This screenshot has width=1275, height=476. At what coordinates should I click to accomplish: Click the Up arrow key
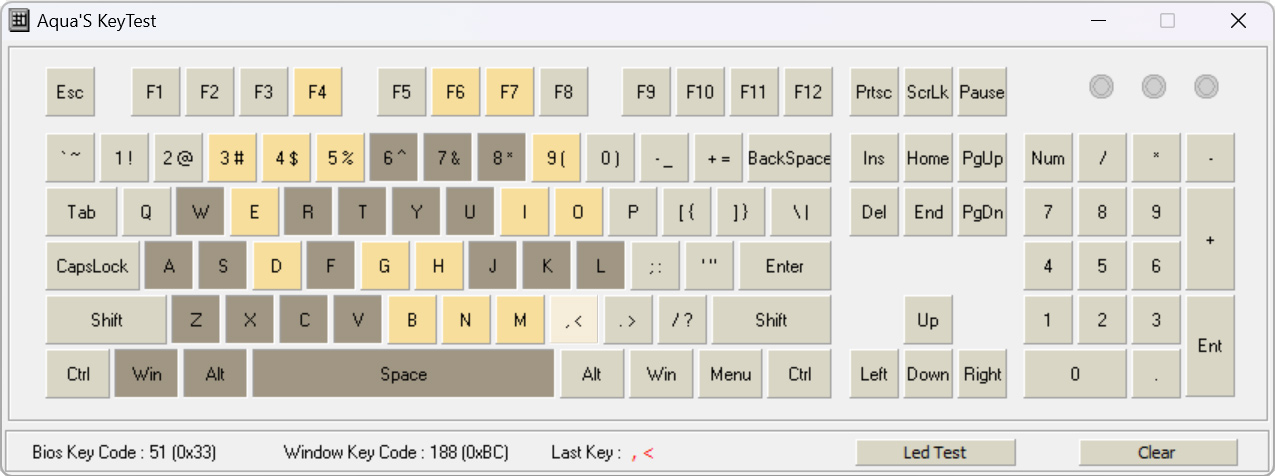tap(928, 320)
